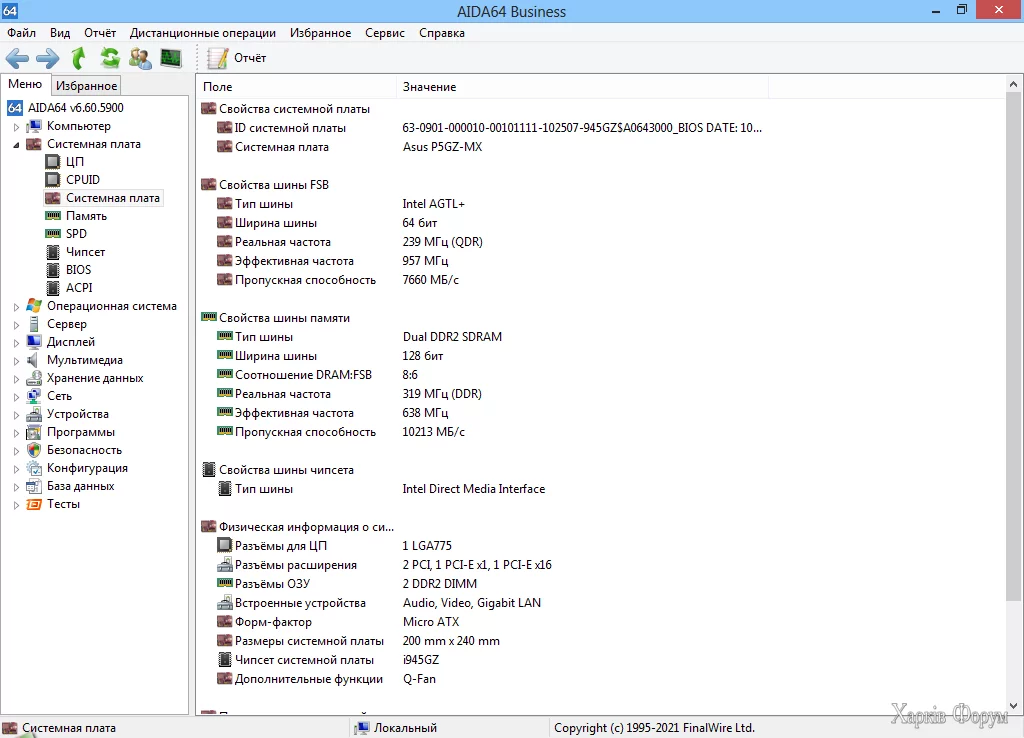Expand the Дисплей node arrow
1024x738 pixels.
click(16, 342)
